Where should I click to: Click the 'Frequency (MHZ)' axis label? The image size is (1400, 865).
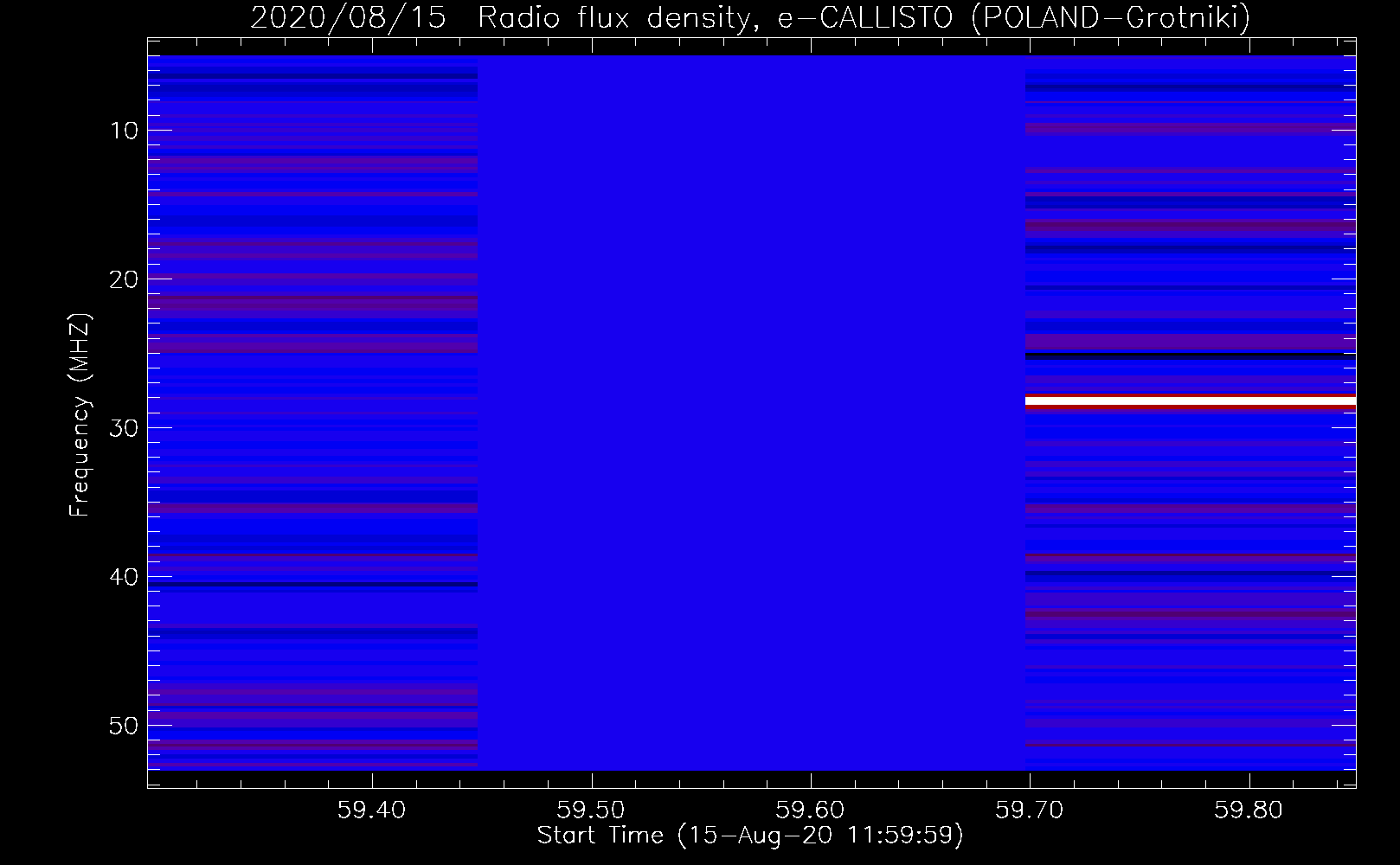pos(80,415)
